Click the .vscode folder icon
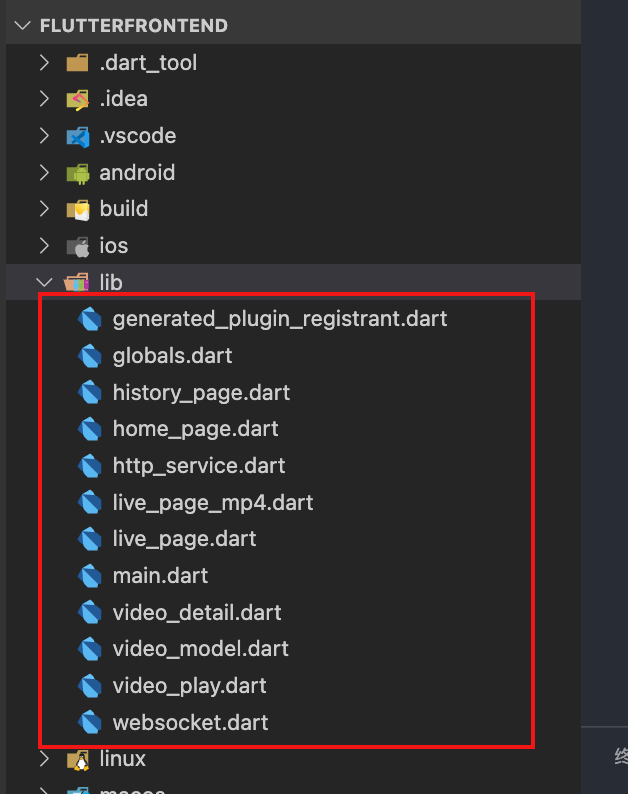This screenshot has width=628, height=794. (x=77, y=136)
